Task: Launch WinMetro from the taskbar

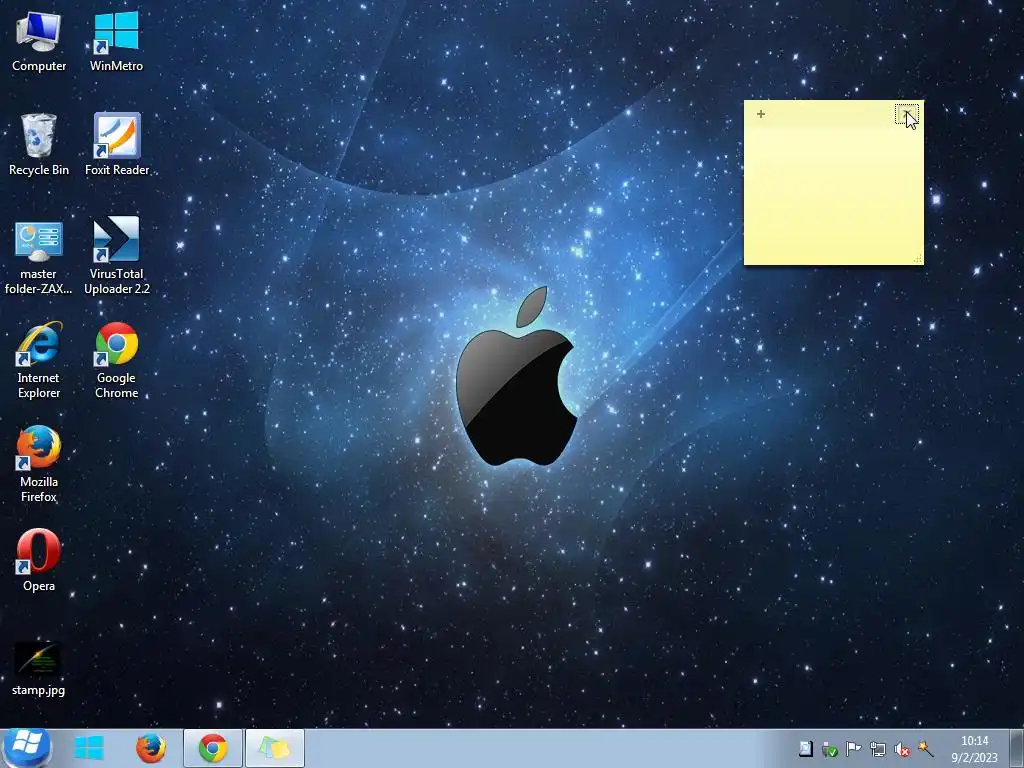Action: pyautogui.click(x=89, y=748)
